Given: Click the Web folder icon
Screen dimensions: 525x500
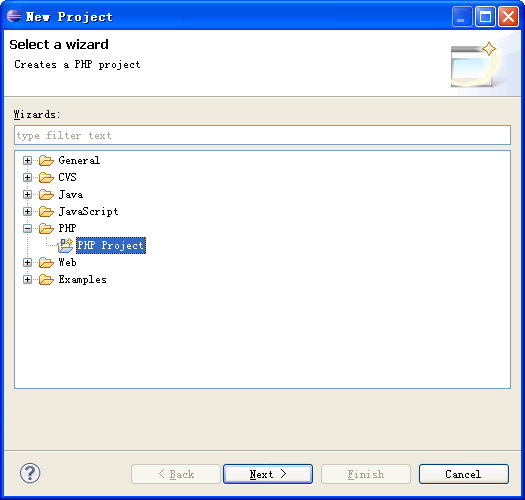Looking at the screenshot, I should [46, 263].
